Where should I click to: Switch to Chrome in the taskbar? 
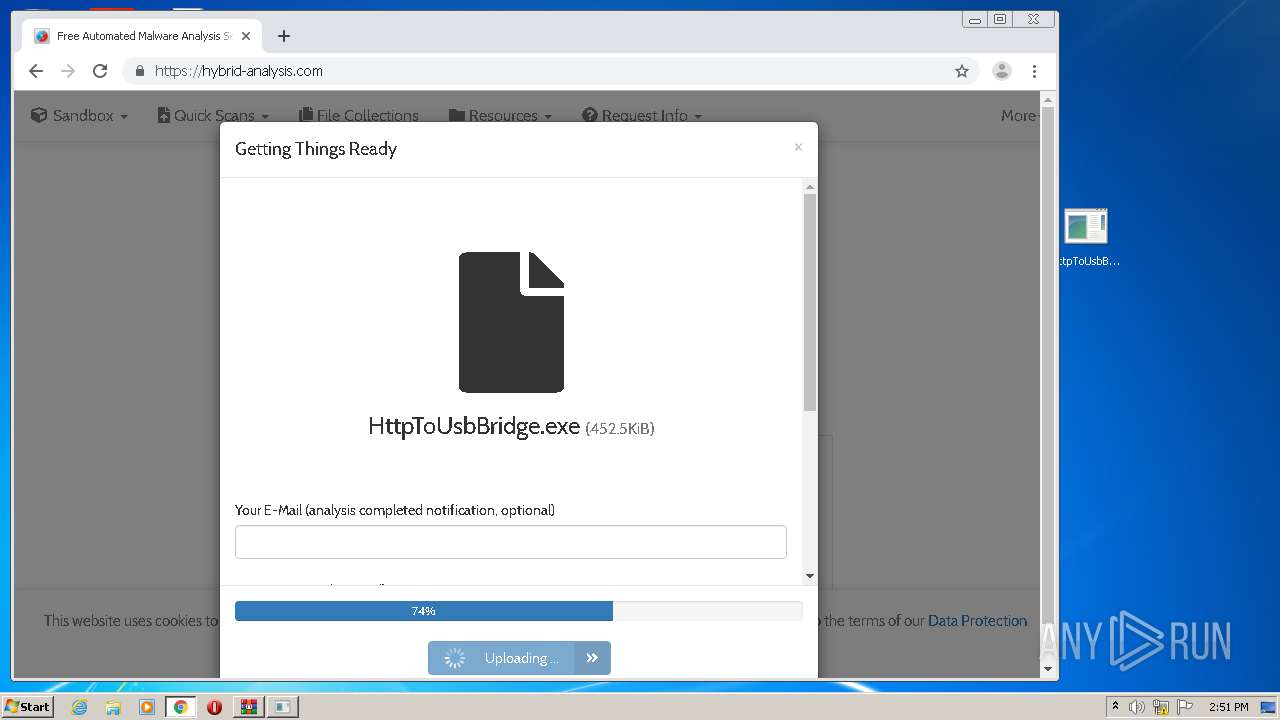(181, 707)
